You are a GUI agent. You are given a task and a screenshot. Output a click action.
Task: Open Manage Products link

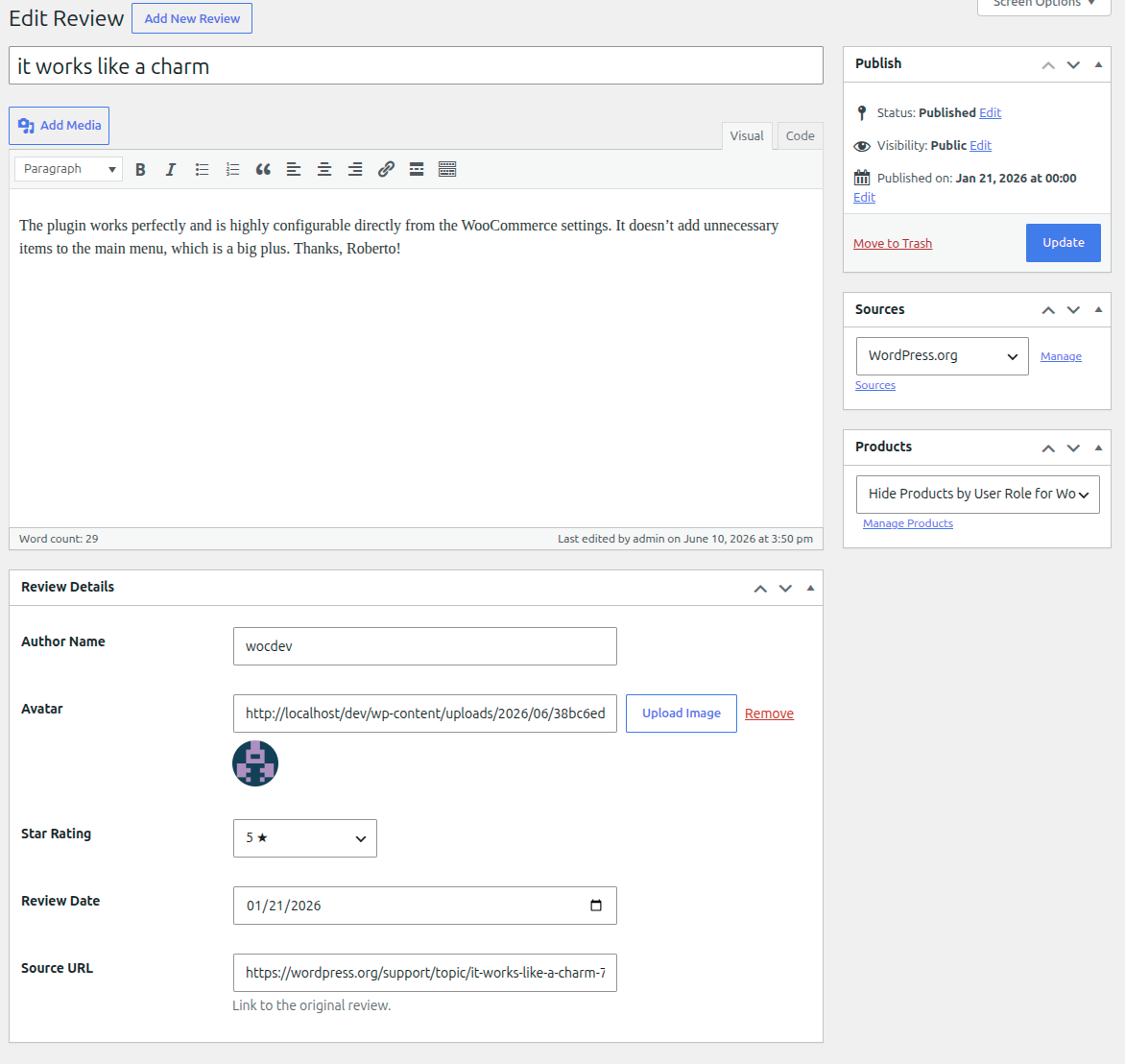(x=908, y=523)
